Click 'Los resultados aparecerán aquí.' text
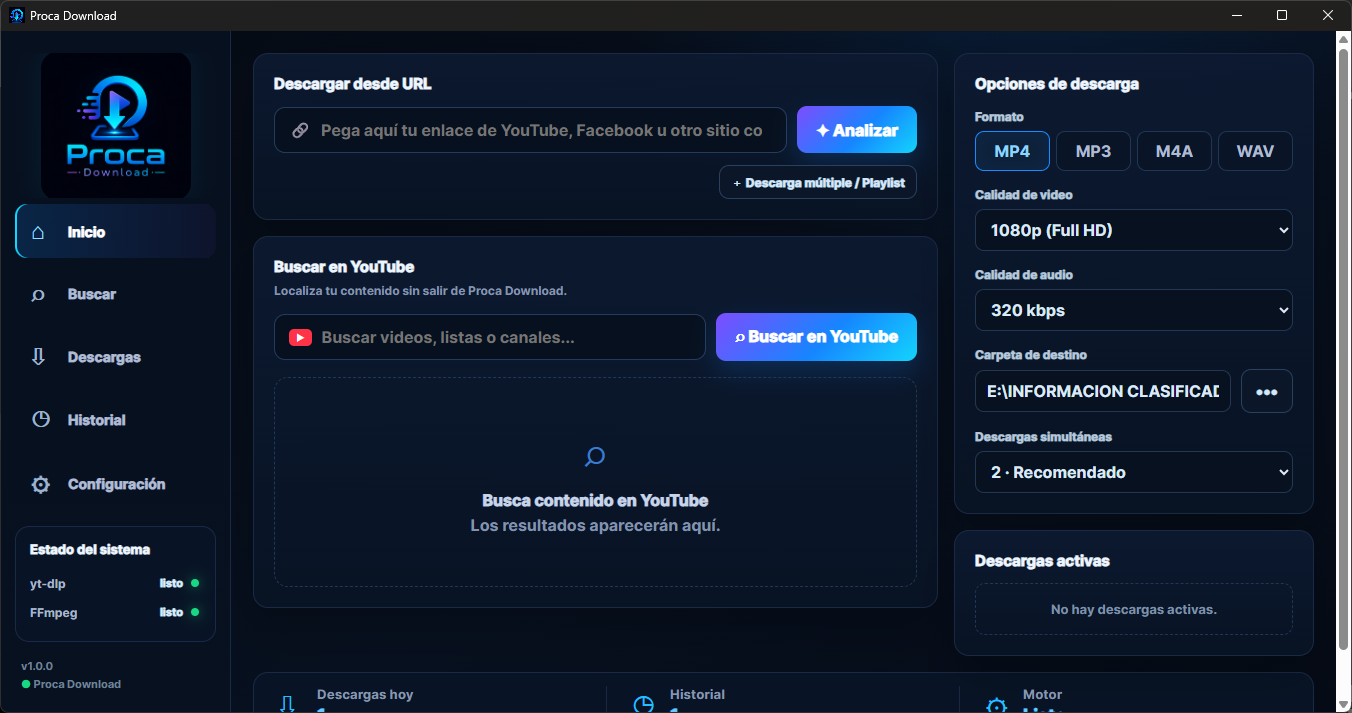This screenshot has height=713, width=1352. tap(595, 525)
